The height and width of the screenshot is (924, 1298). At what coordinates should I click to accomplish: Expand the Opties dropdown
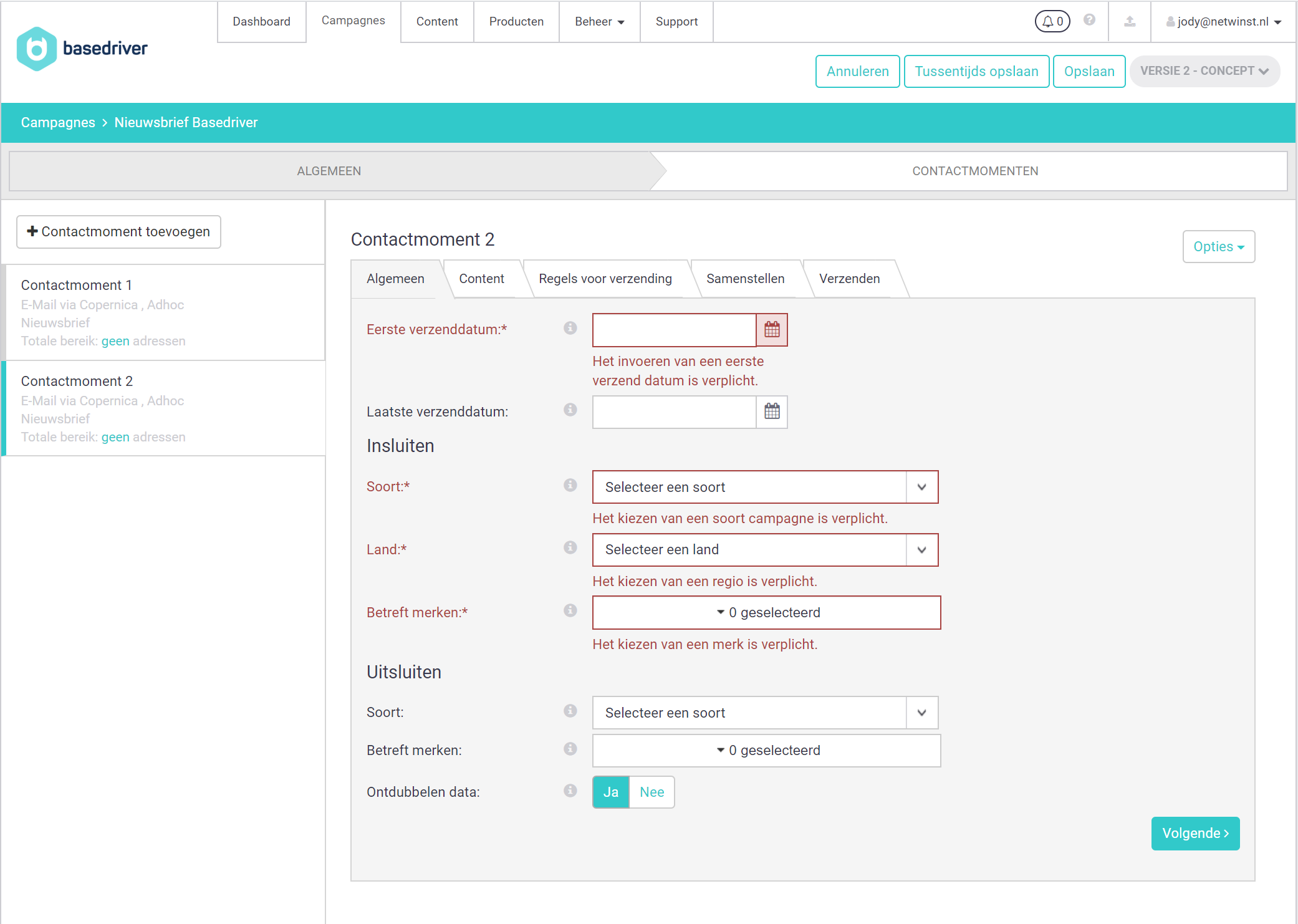1219,247
